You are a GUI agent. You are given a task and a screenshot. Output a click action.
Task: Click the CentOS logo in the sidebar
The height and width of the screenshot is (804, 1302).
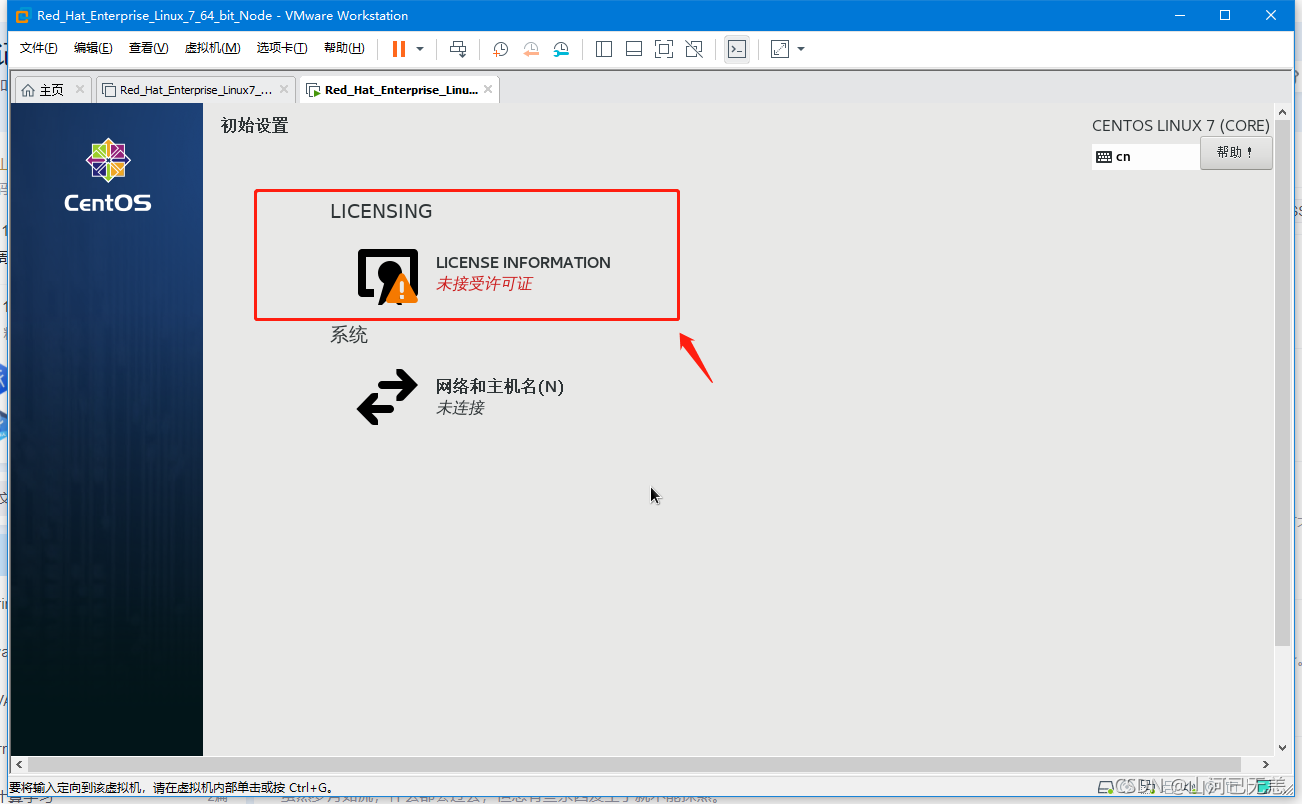click(108, 176)
